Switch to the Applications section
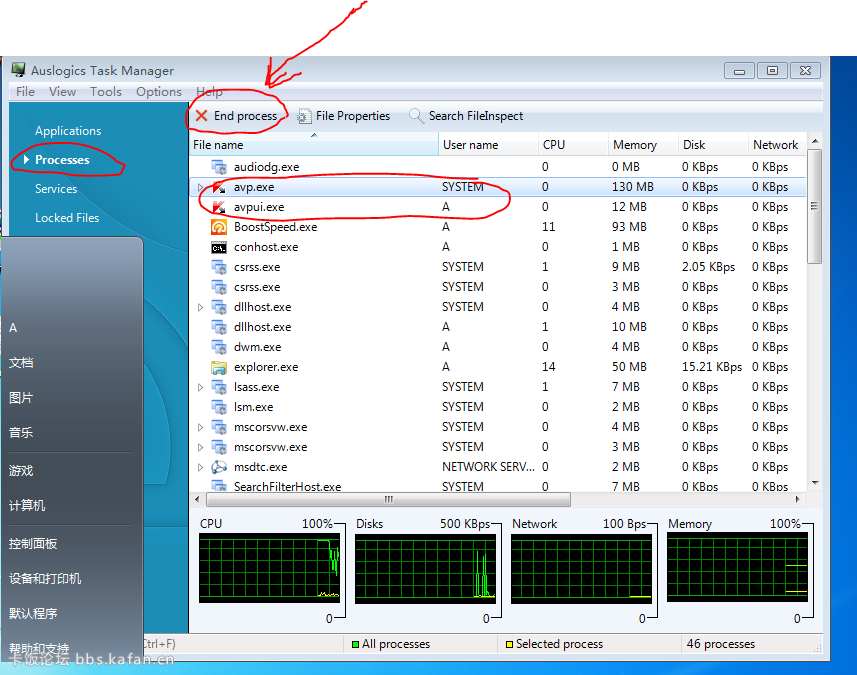857x675 pixels. [x=68, y=131]
